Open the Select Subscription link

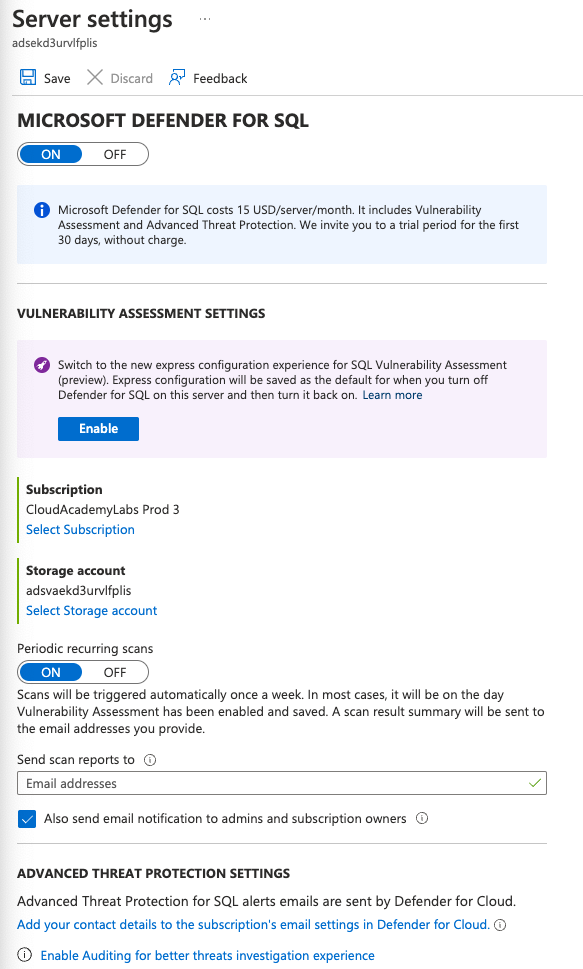(80, 529)
